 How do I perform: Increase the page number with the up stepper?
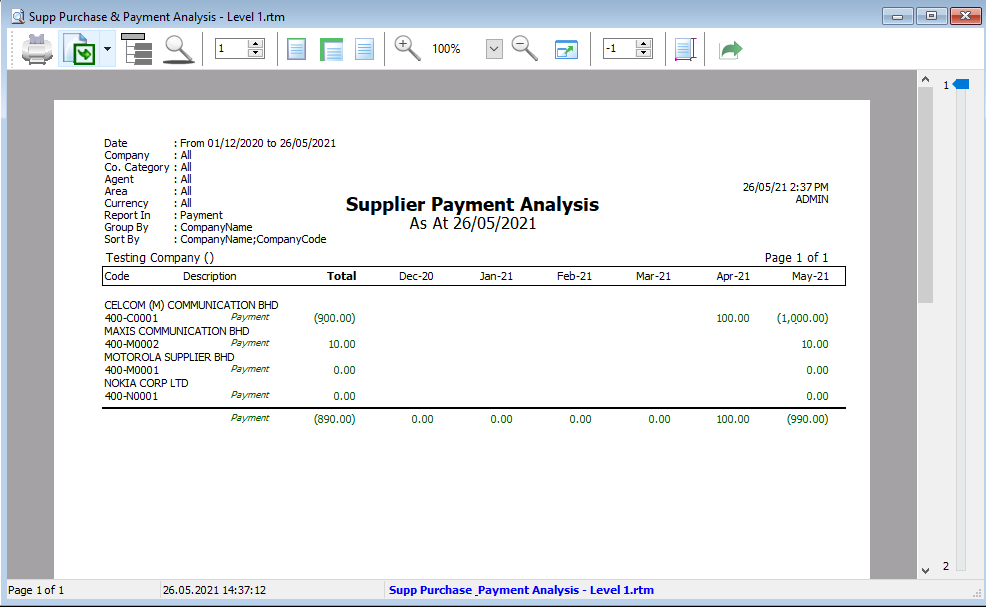coord(254,44)
